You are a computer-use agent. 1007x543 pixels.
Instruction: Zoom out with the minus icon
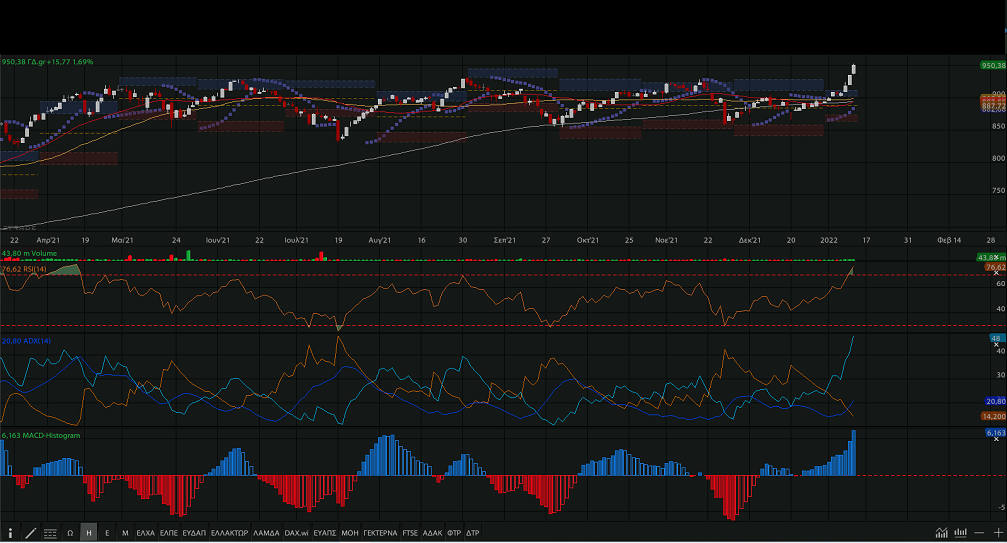[x=980, y=533]
